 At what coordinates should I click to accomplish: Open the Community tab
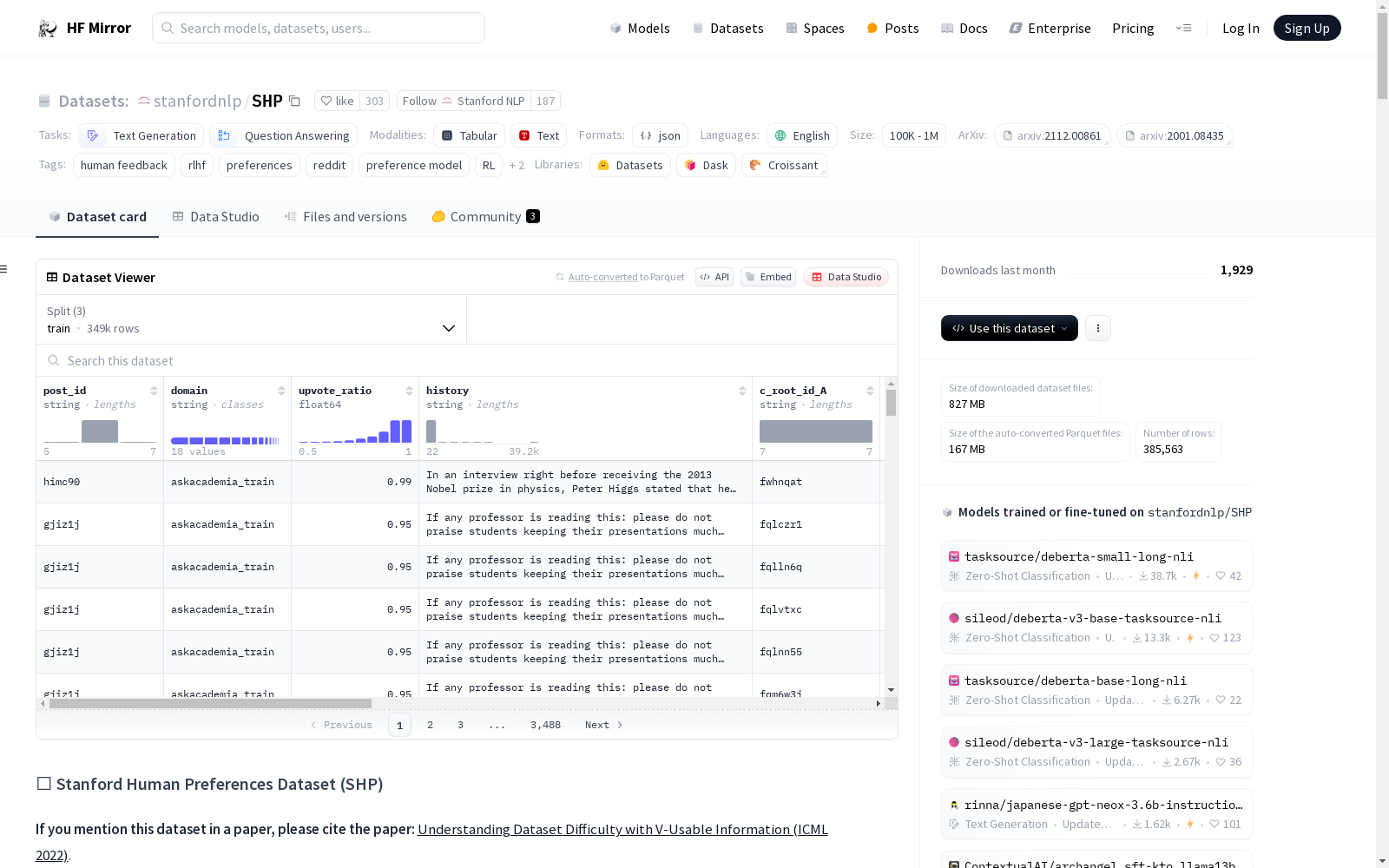486,216
